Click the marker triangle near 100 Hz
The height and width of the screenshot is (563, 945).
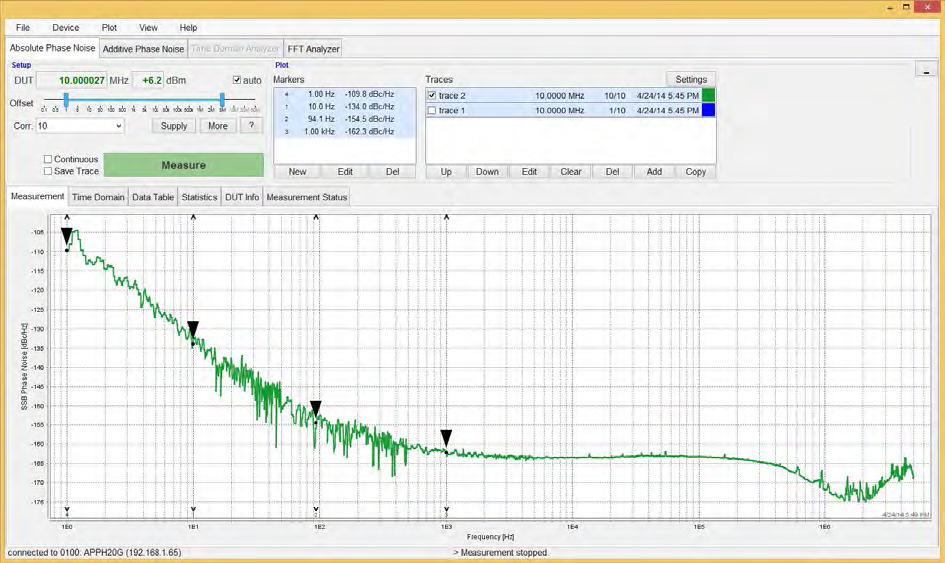[x=316, y=408]
